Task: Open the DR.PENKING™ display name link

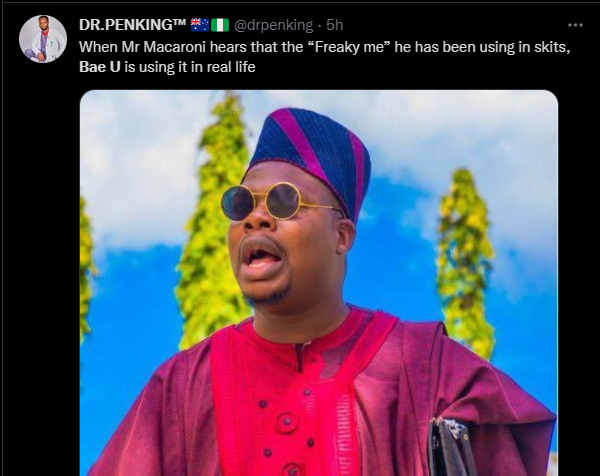Action: 132,25
